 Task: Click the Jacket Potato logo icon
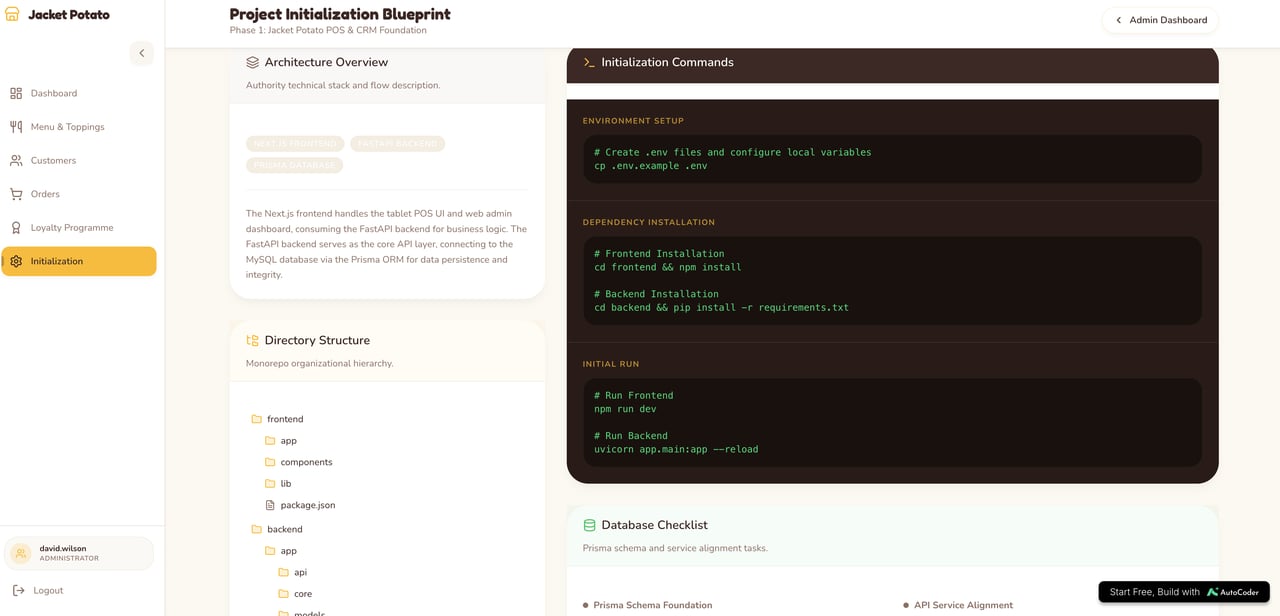tap(12, 15)
